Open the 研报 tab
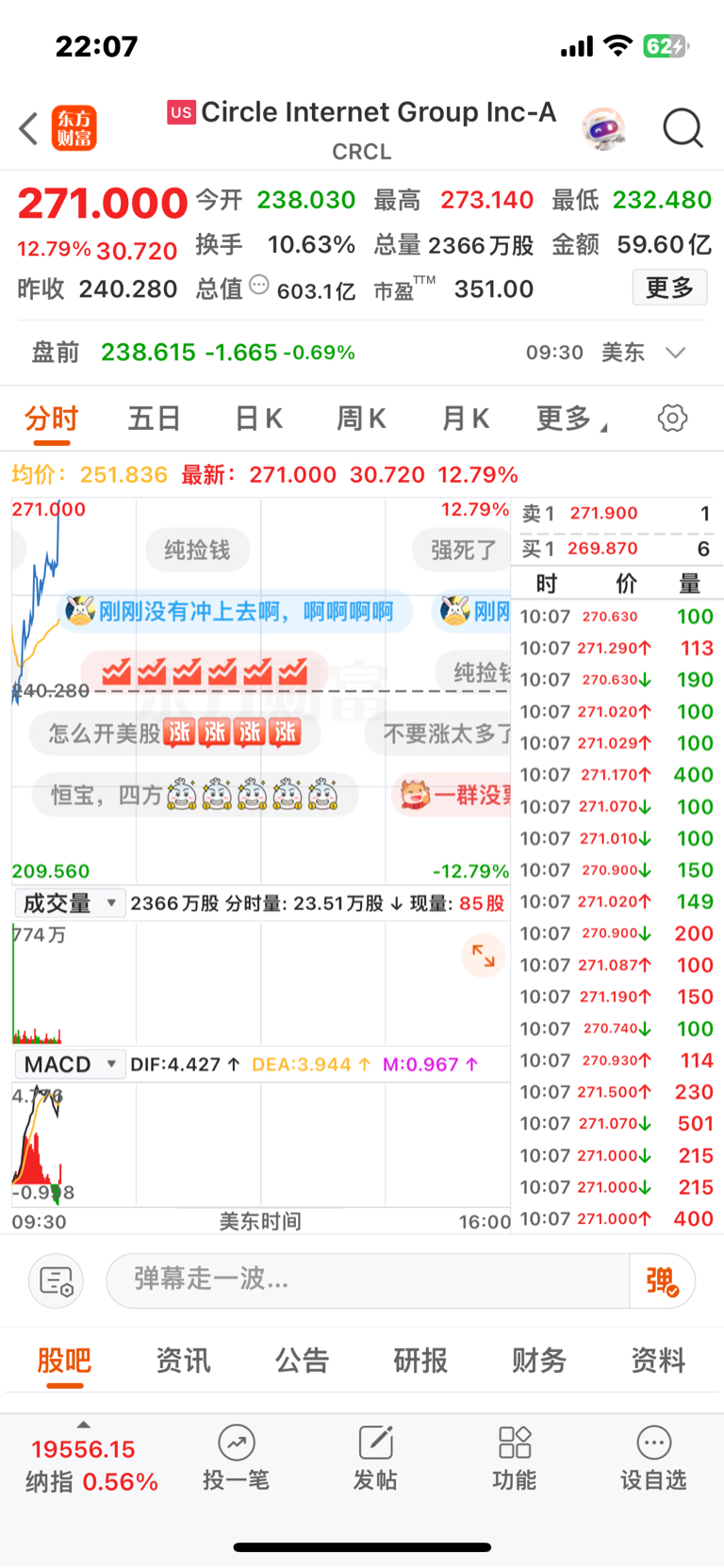The height and width of the screenshot is (1568, 724). pyautogui.click(x=420, y=1361)
